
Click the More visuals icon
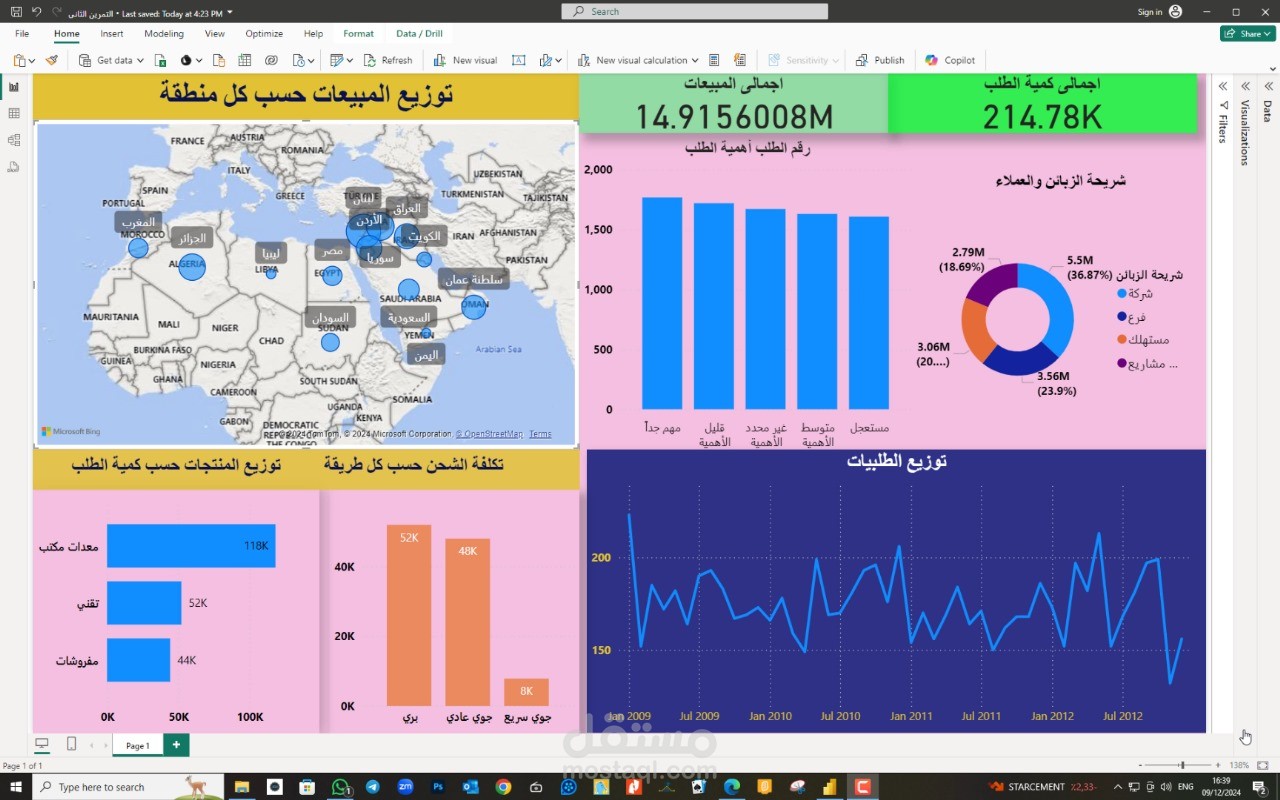546,60
